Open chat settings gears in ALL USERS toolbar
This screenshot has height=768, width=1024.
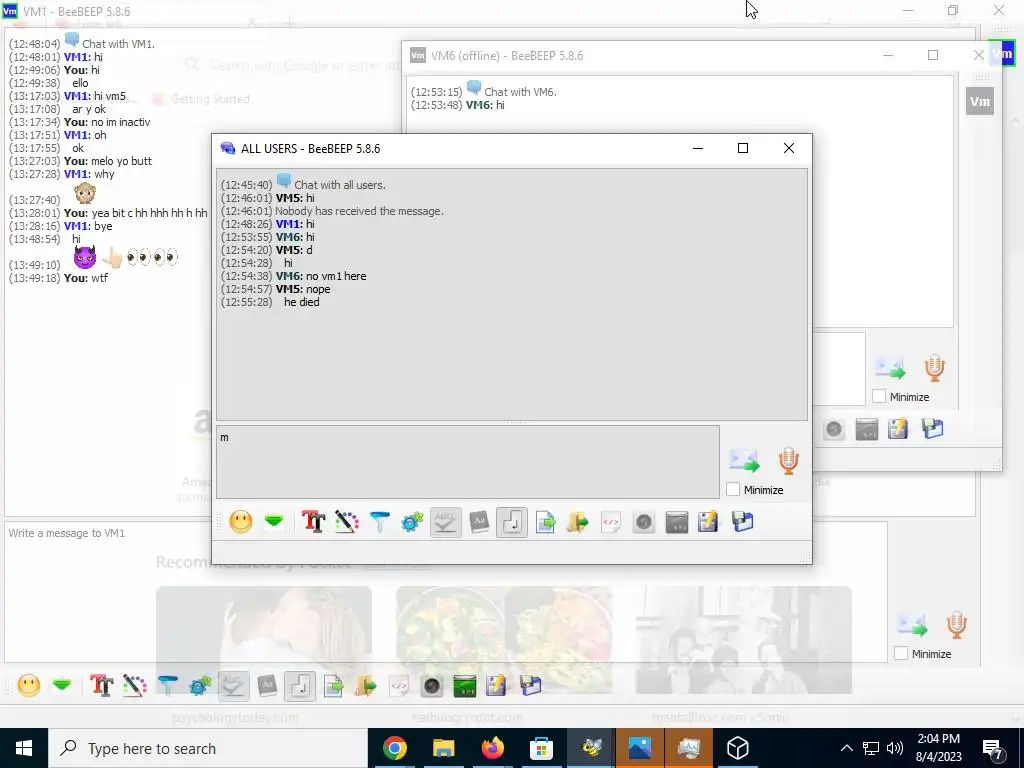click(412, 522)
